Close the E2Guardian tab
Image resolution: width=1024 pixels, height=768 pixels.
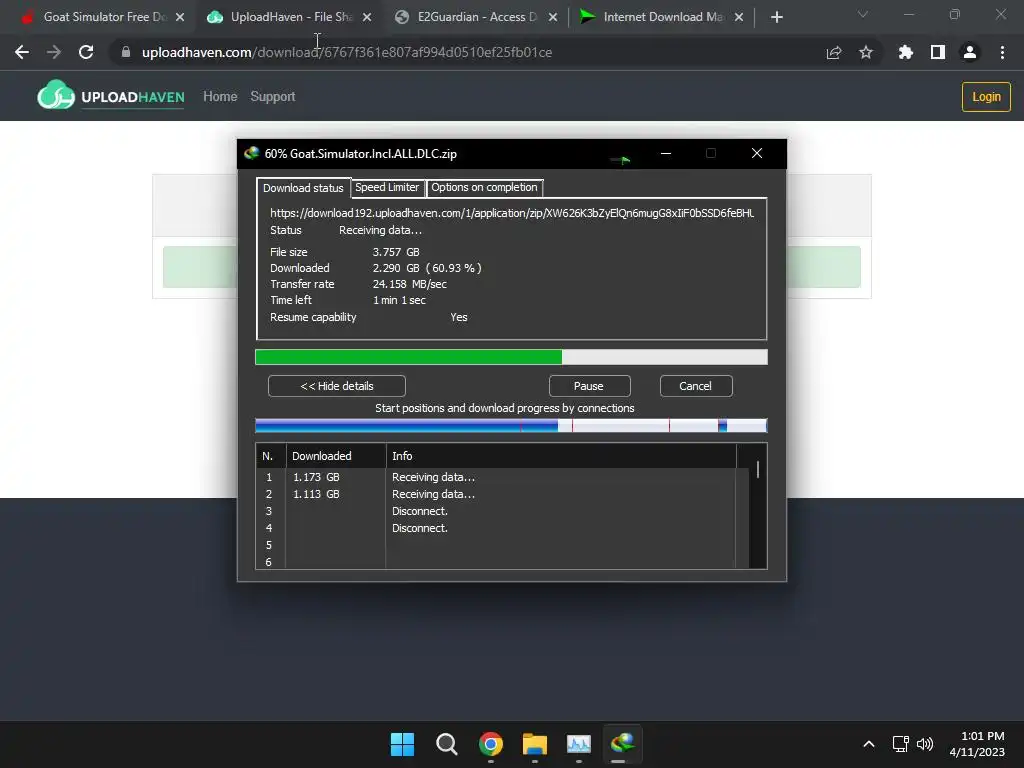point(553,17)
